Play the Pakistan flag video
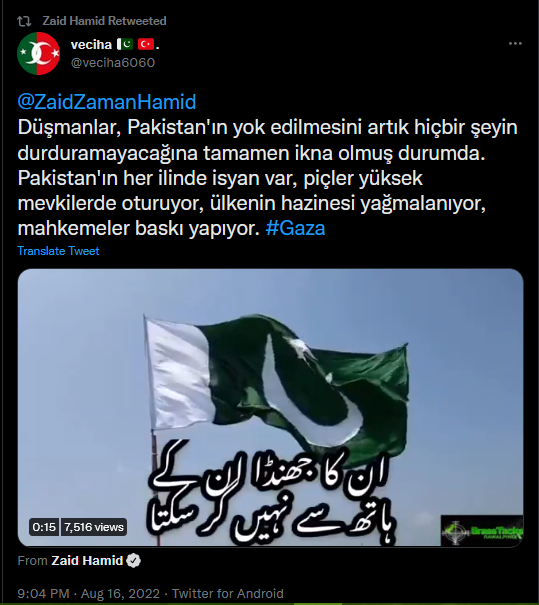 270,407
